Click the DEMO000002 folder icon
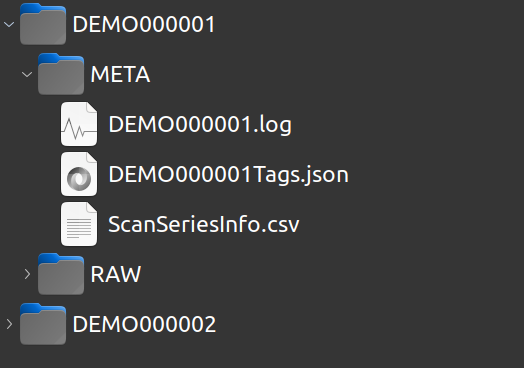 click(43, 324)
